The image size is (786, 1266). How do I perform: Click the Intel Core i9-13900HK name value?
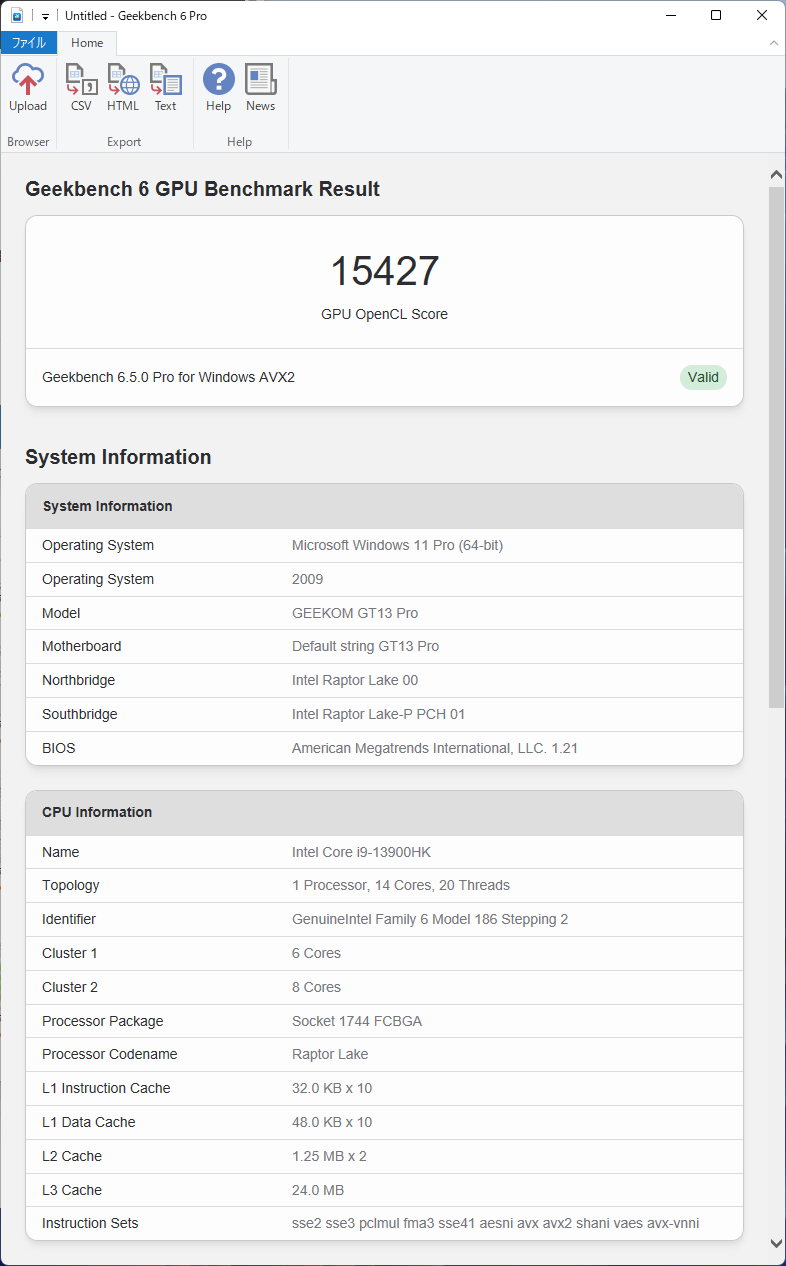[361, 852]
